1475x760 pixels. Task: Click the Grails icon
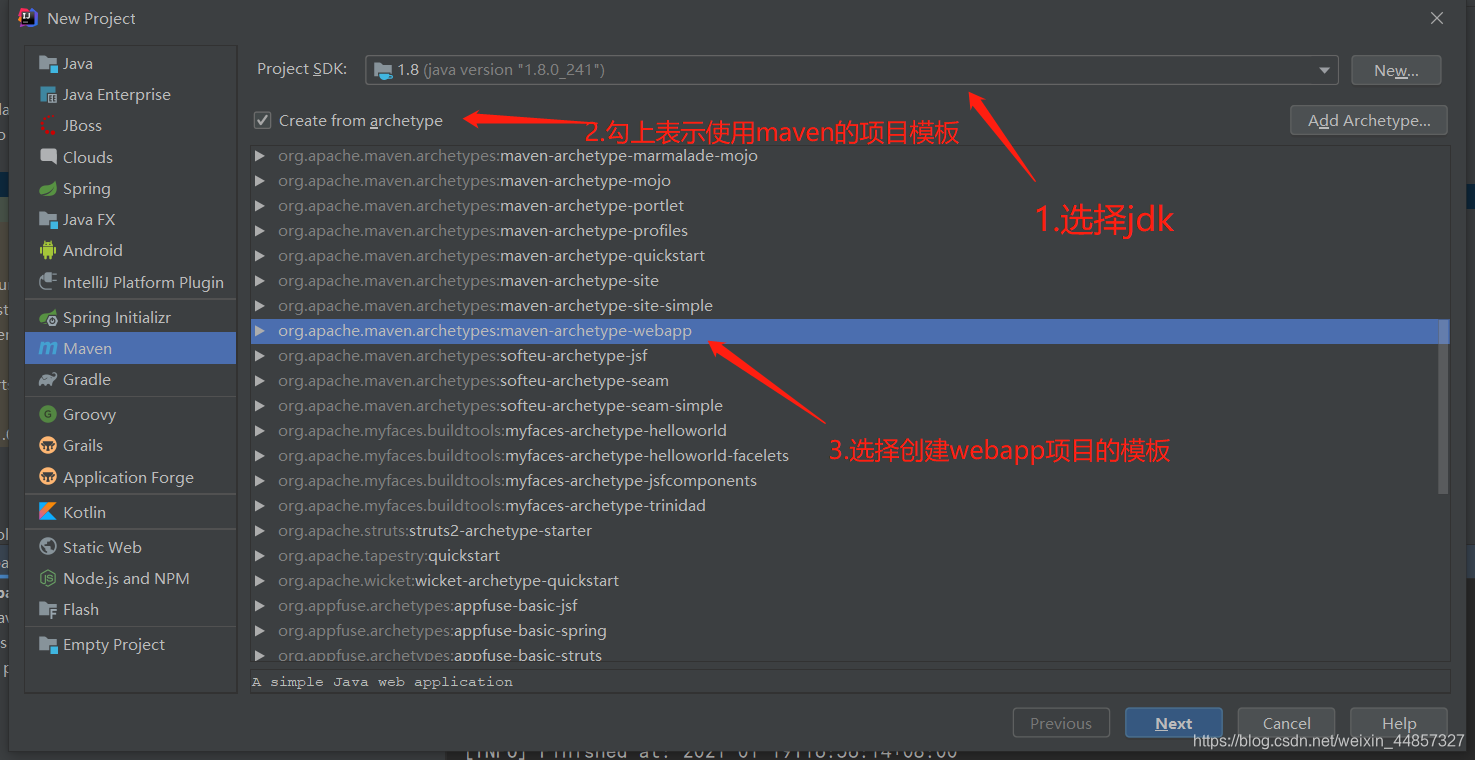[48, 446]
